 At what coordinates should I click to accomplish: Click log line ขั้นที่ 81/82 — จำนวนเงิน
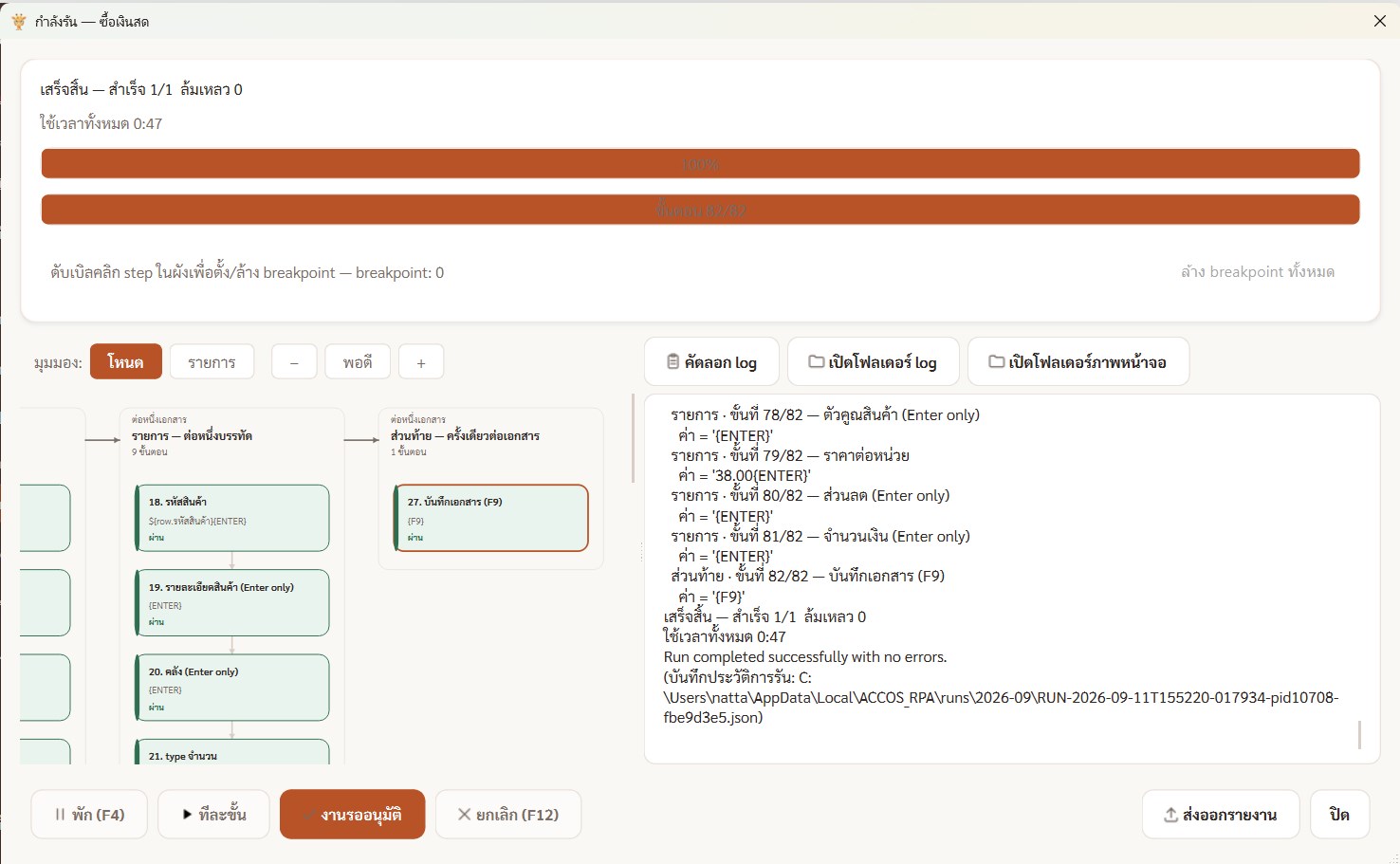tap(820, 536)
